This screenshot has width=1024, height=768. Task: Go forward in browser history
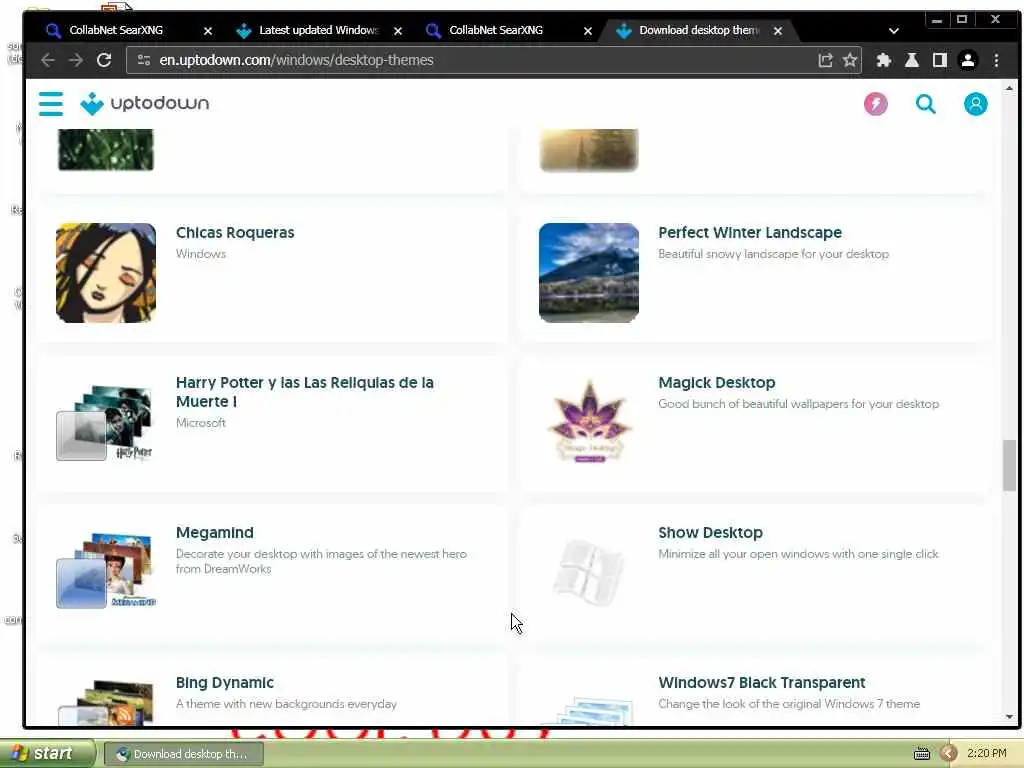click(x=76, y=60)
